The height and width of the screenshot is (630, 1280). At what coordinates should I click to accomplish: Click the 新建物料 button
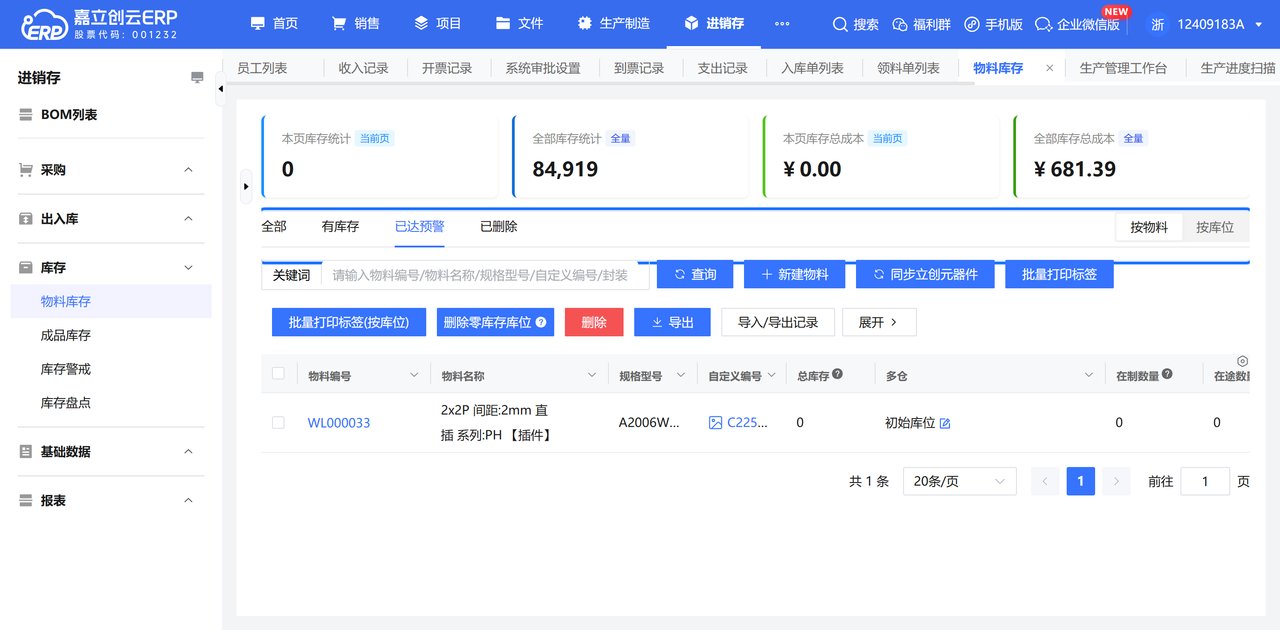tap(794, 274)
